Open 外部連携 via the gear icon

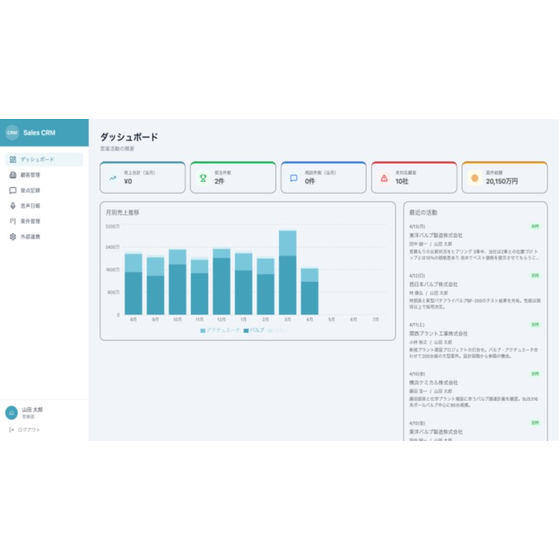(13, 236)
